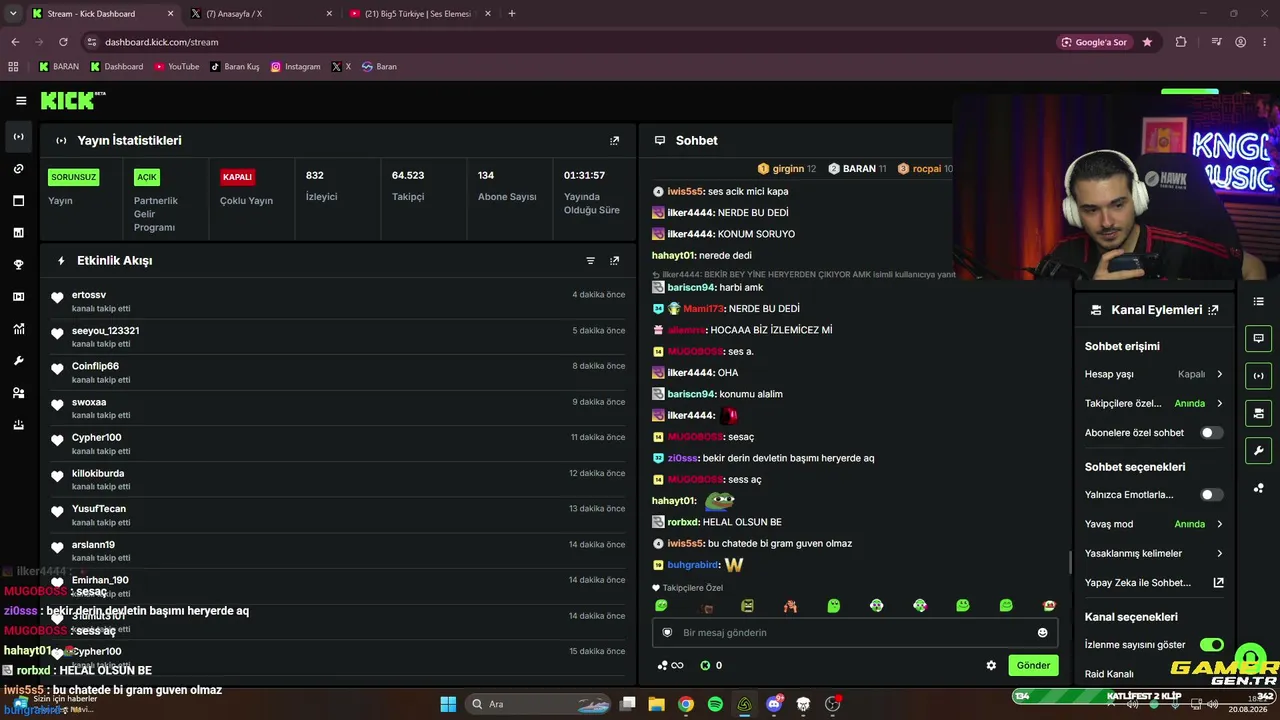Open the window-layout icon in the left sidebar
The height and width of the screenshot is (720, 1280).
[18, 201]
